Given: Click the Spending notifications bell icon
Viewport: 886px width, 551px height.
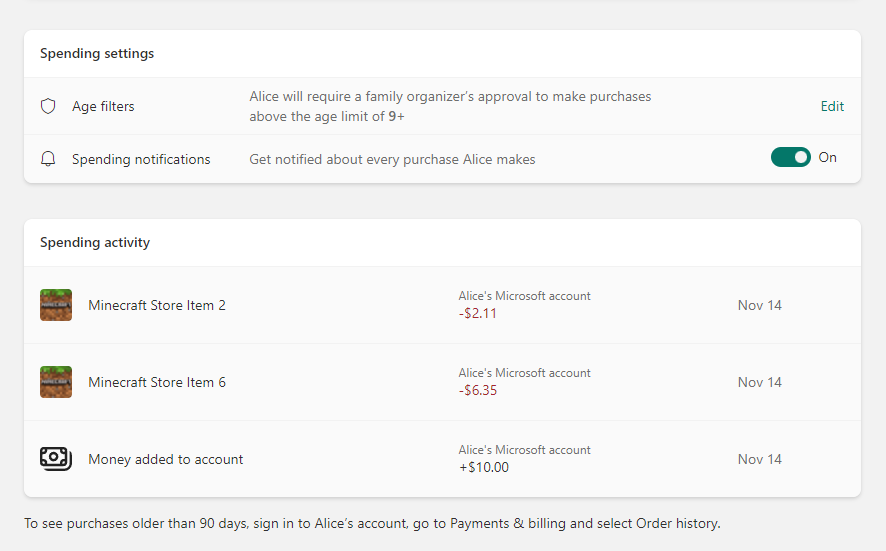Looking at the screenshot, I should 48,159.
